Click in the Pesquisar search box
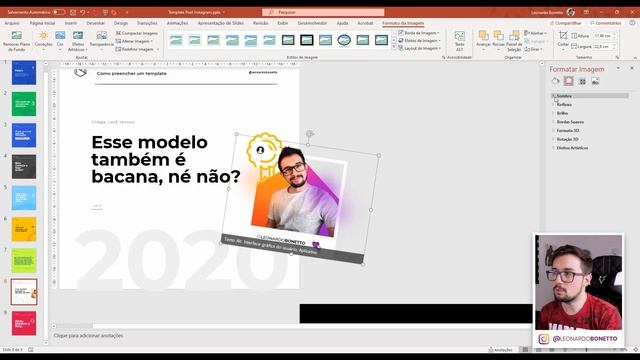 (323, 12)
